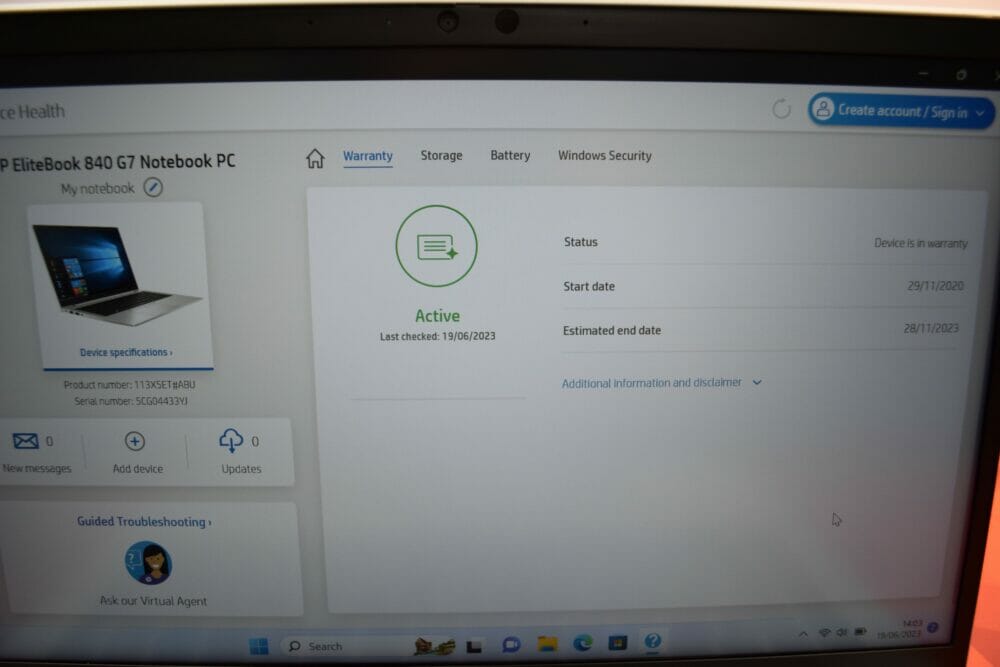Click the Serial number text

click(131, 401)
